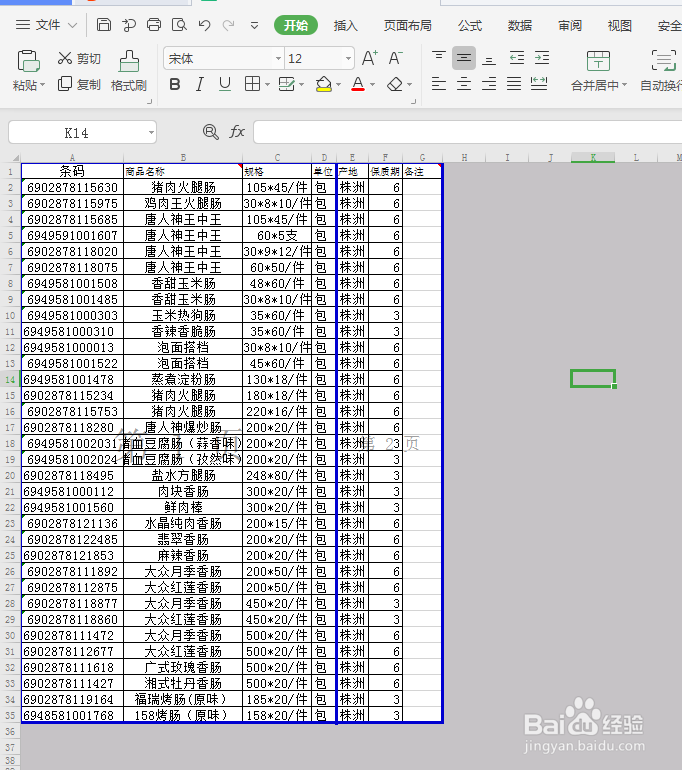Click the Name Box showing K14
Viewport: 682px width, 770px height.
[x=77, y=133]
